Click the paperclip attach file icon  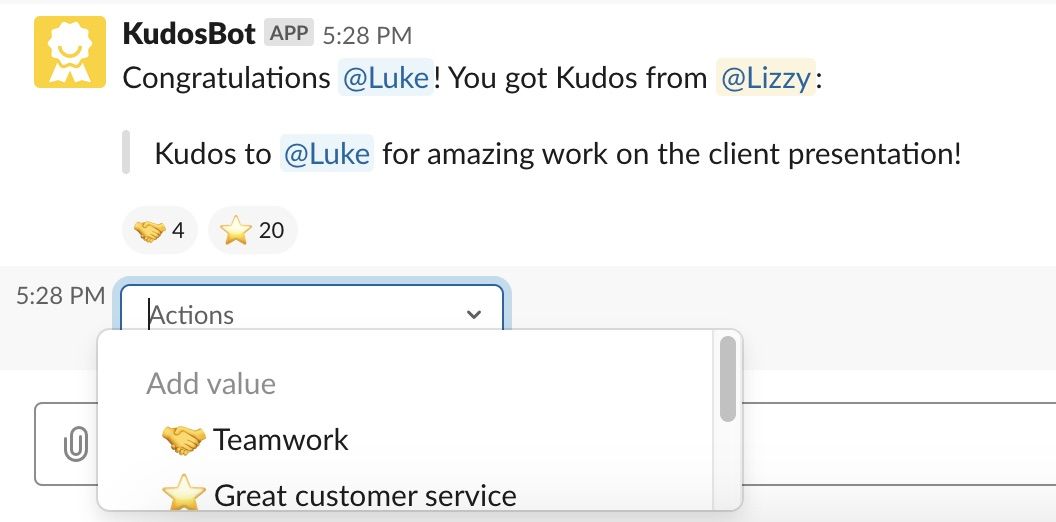[76, 445]
